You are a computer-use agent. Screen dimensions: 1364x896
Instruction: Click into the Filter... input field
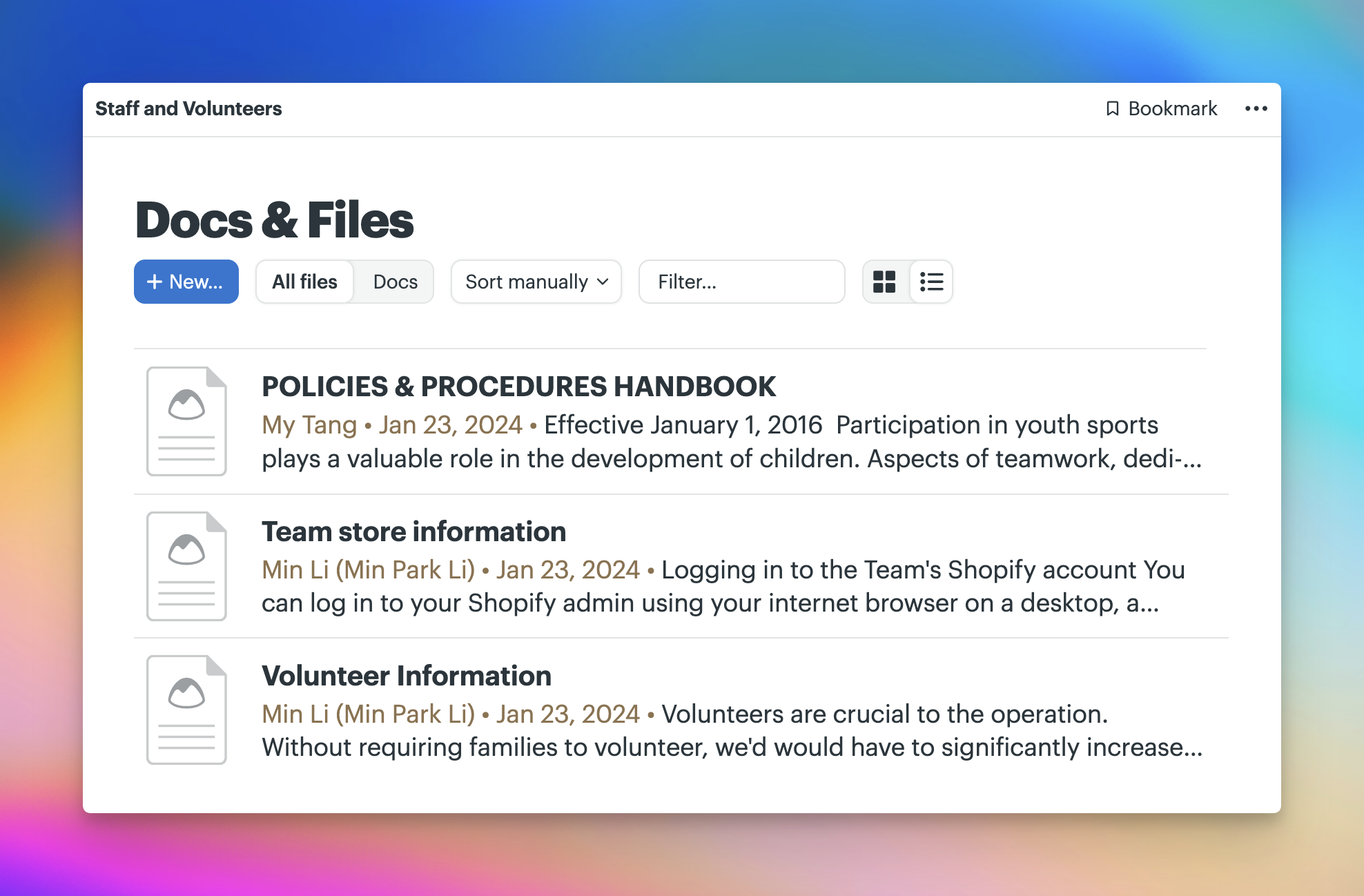[741, 282]
